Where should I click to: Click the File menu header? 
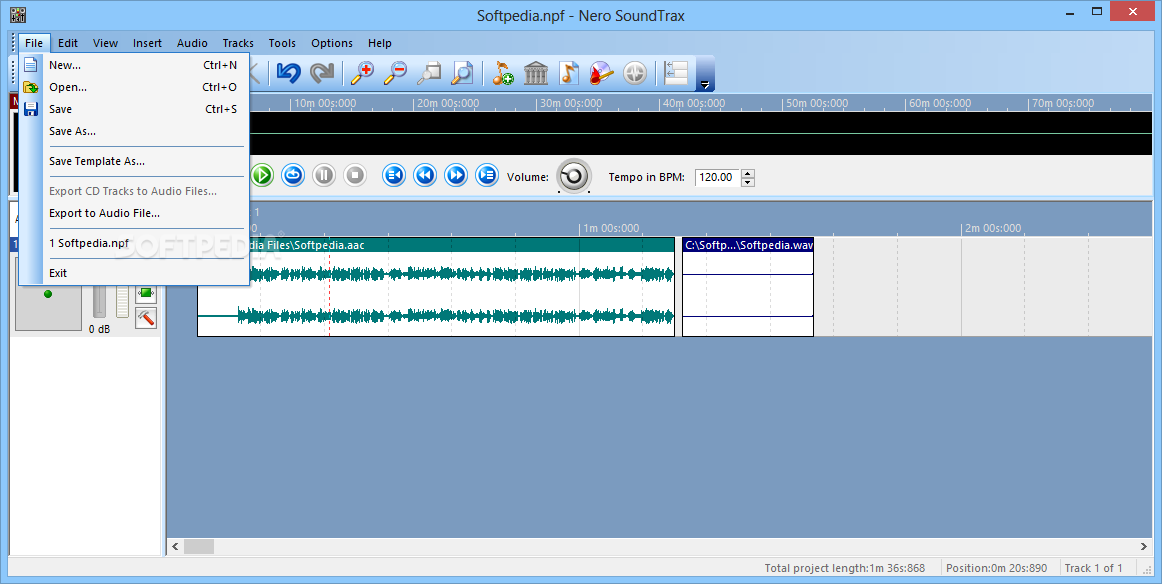(34, 43)
